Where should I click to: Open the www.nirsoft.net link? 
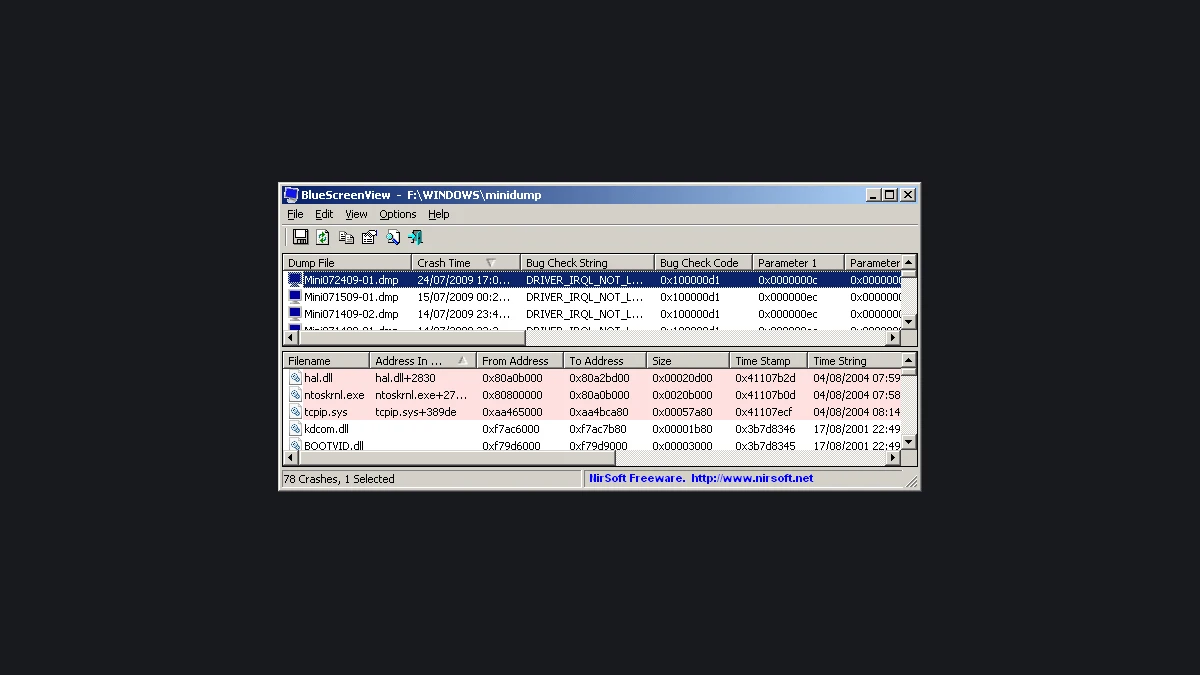[751, 479]
